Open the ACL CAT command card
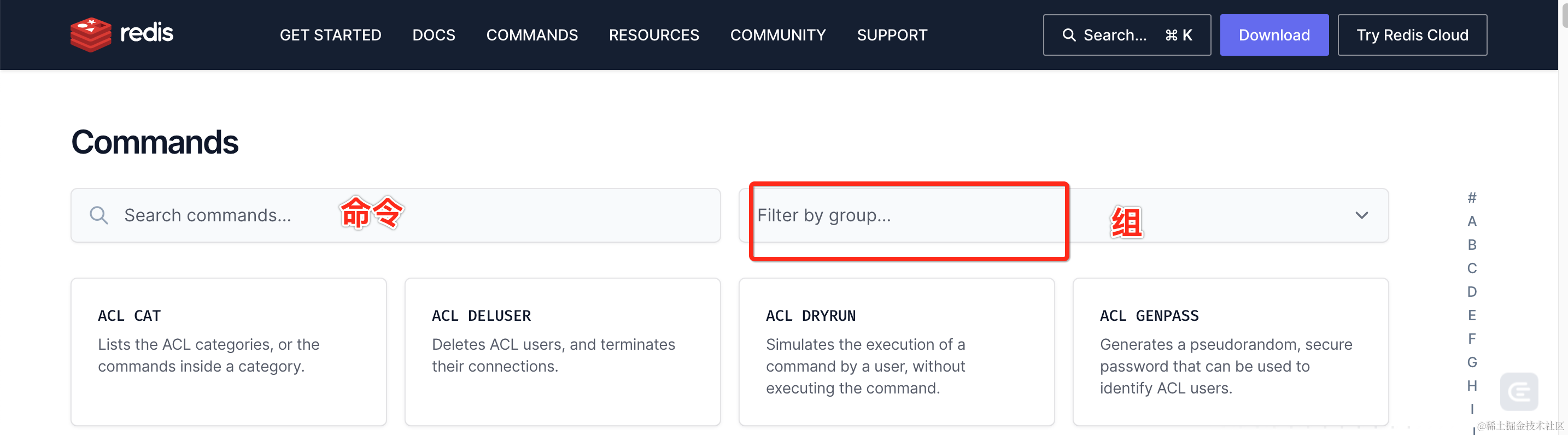This screenshot has width=1568, height=435. point(229,351)
